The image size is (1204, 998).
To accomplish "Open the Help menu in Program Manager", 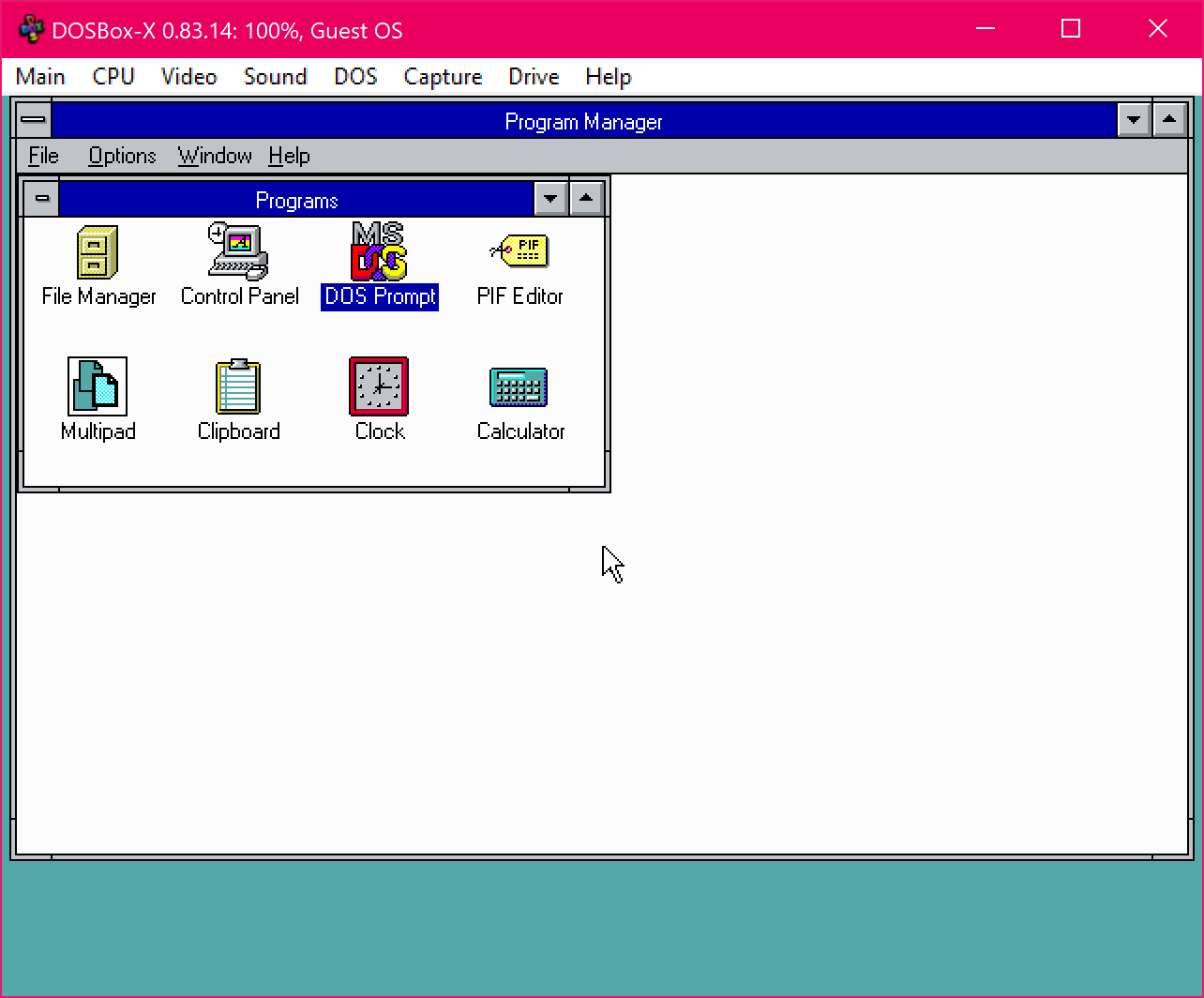I will click(288, 156).
